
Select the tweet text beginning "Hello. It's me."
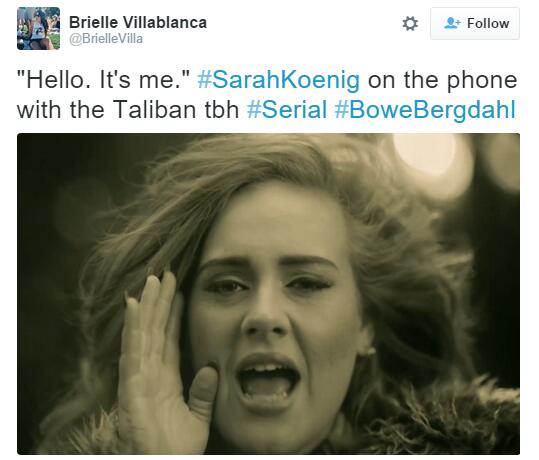267,95
